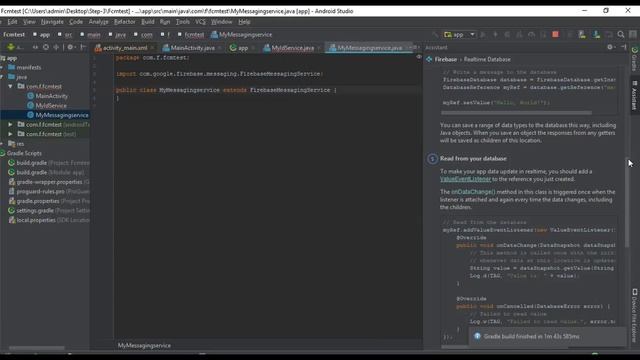
Task: Select MyIdService class in tree
Action: [x=47, y=106]
